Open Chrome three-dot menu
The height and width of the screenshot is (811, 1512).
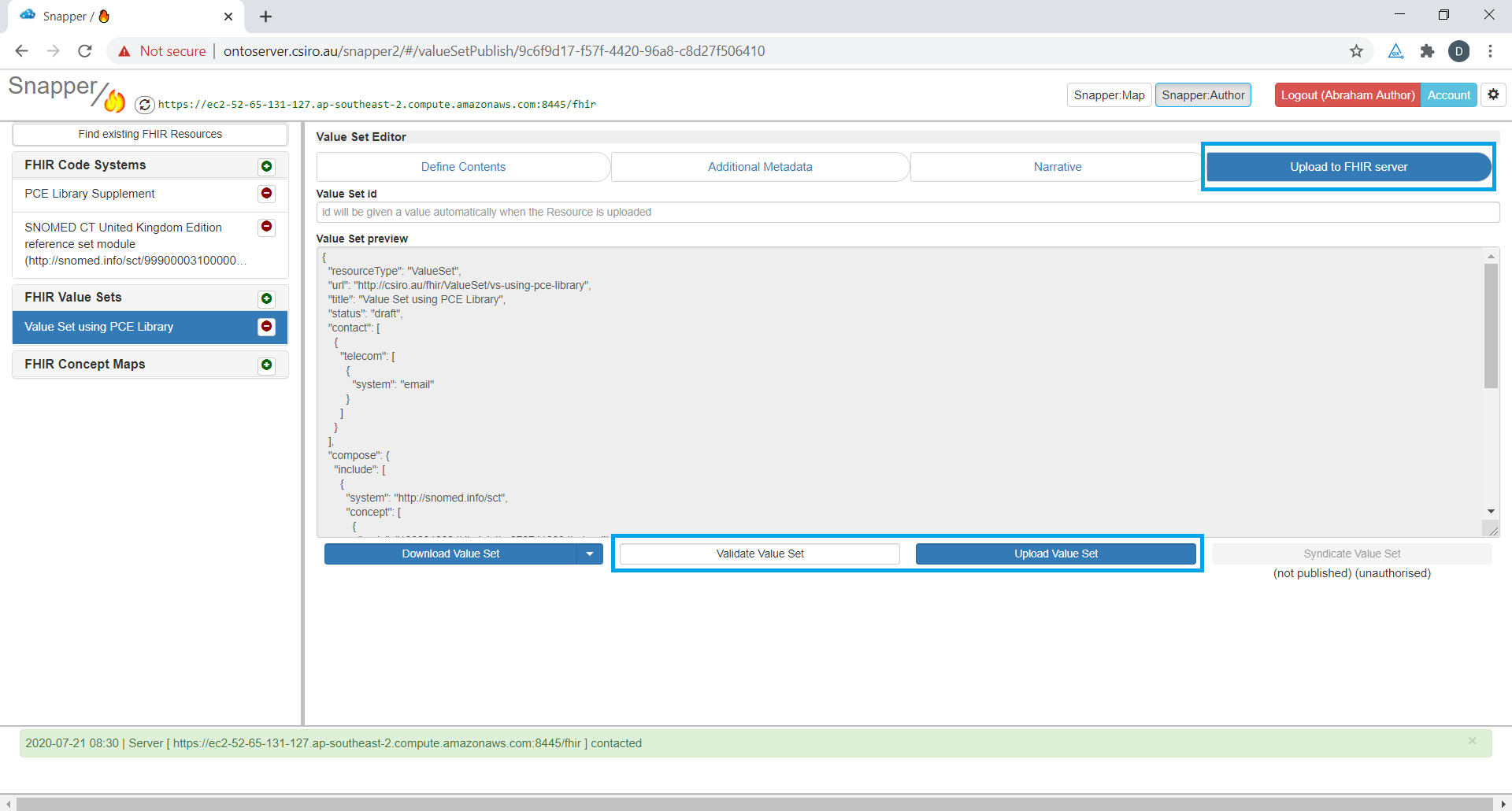click(1490, 51)
